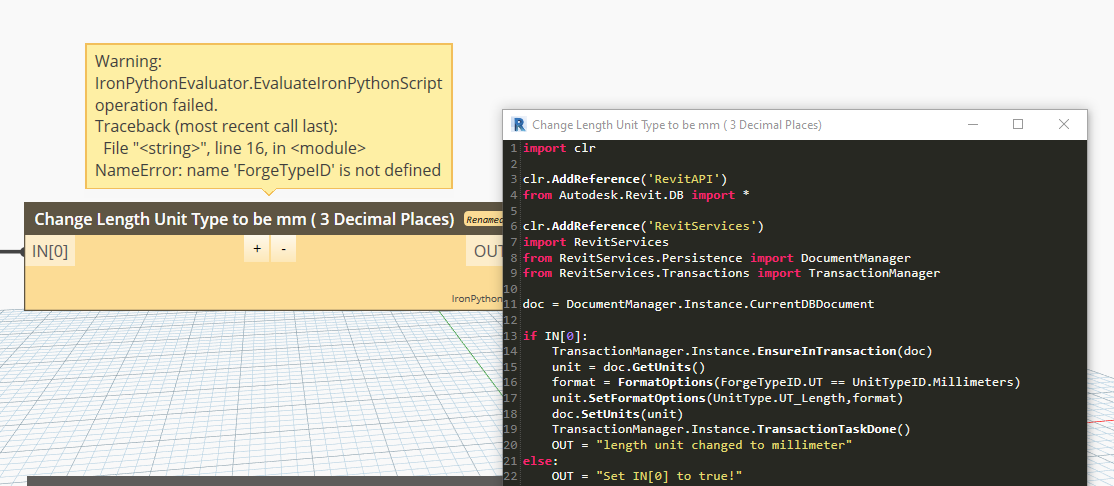1114x486 pixels.
Task: Remove an input port with the - button
Action: [x=283, y=249]
